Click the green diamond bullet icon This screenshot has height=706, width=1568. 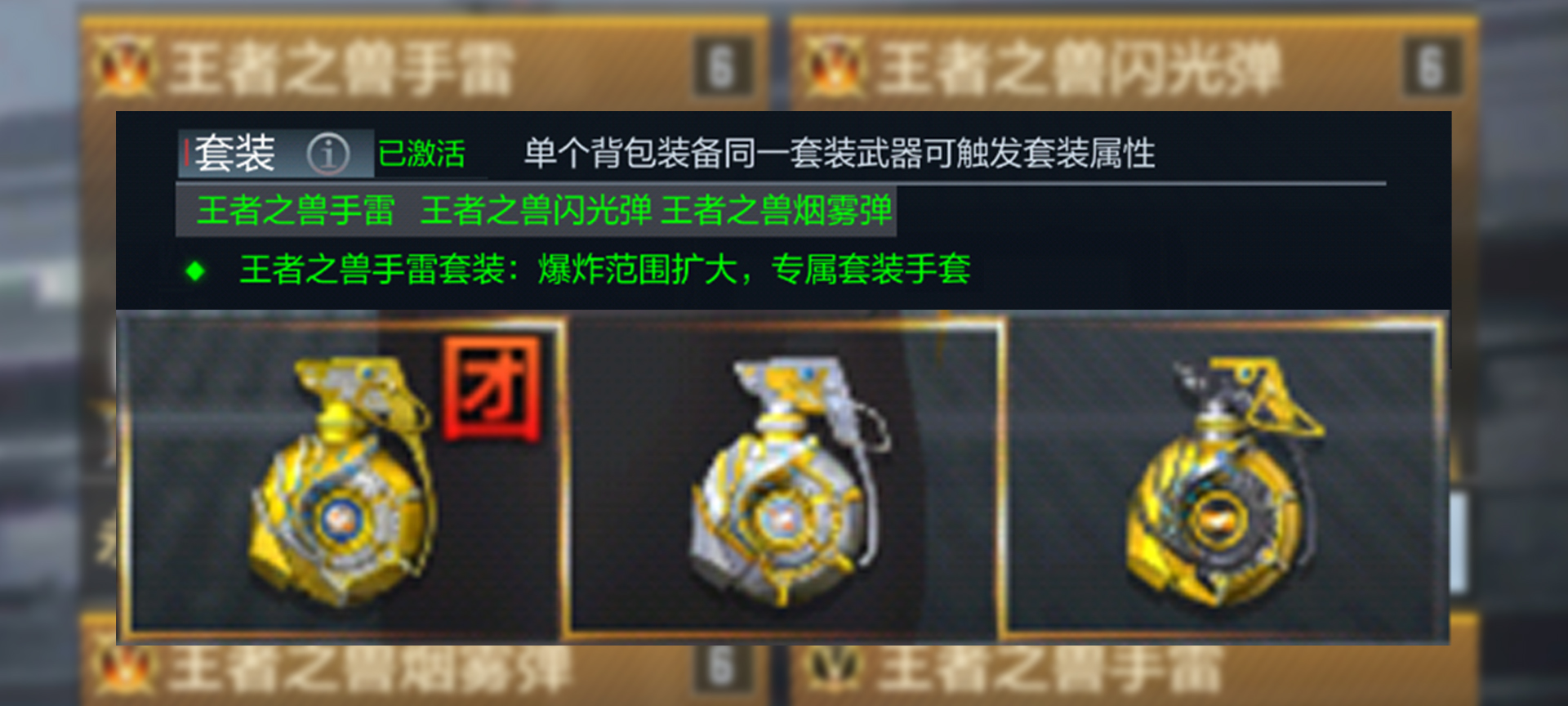pyautogui.click(x=195, y=270)
